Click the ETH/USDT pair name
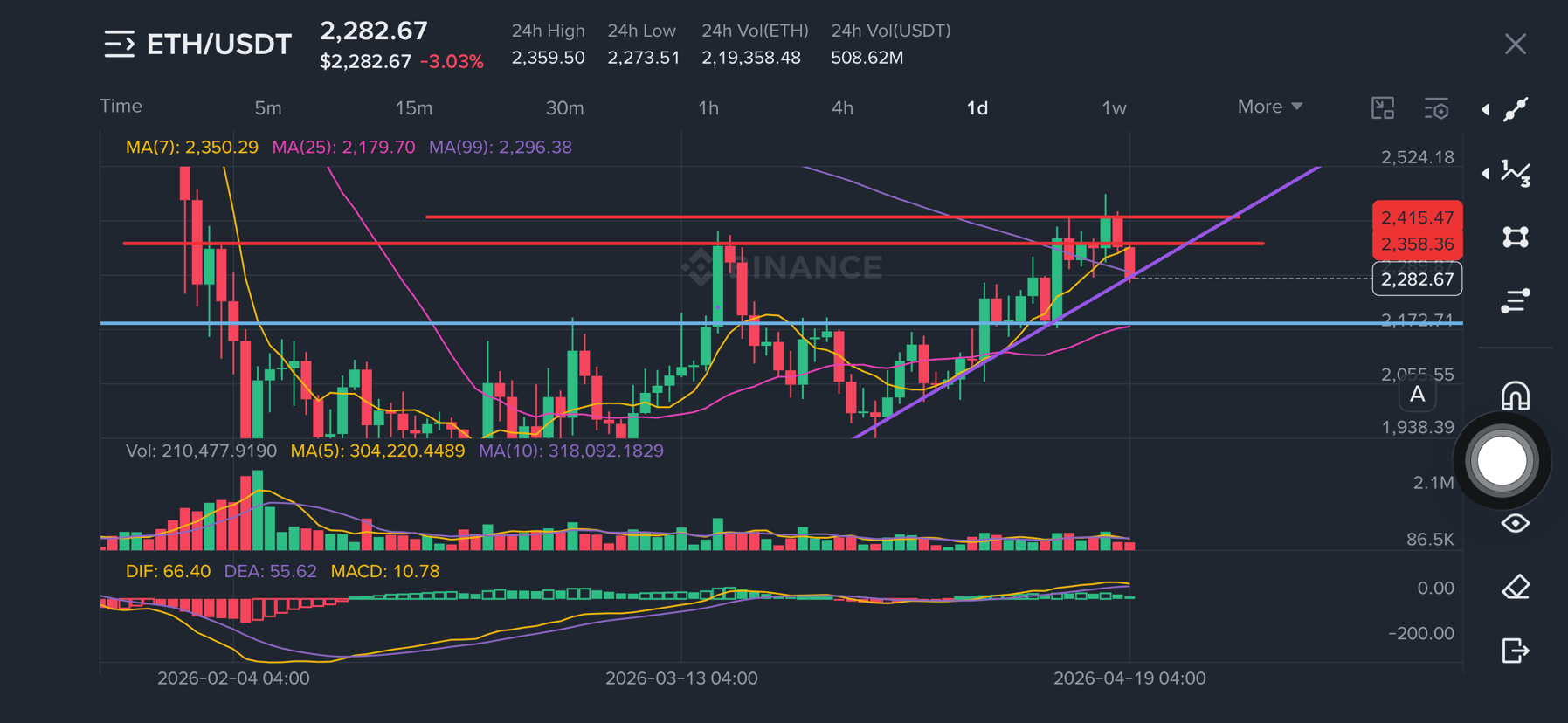Image resolution: width=1568 pixels, height=723 pixels. pos(219,44)
